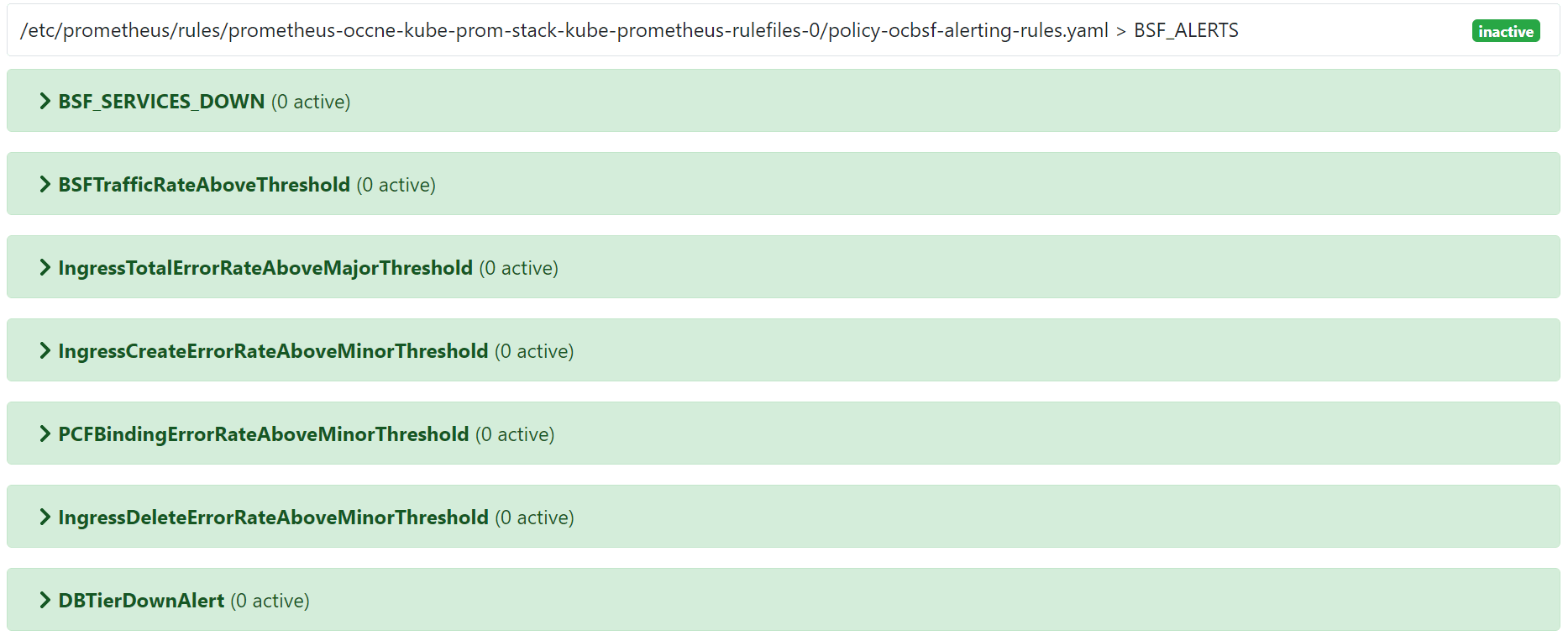Click the arrow next to IngressTotalErrorRateAboveMajorThreshold
1568x641 pixels.
pos(45,267)
